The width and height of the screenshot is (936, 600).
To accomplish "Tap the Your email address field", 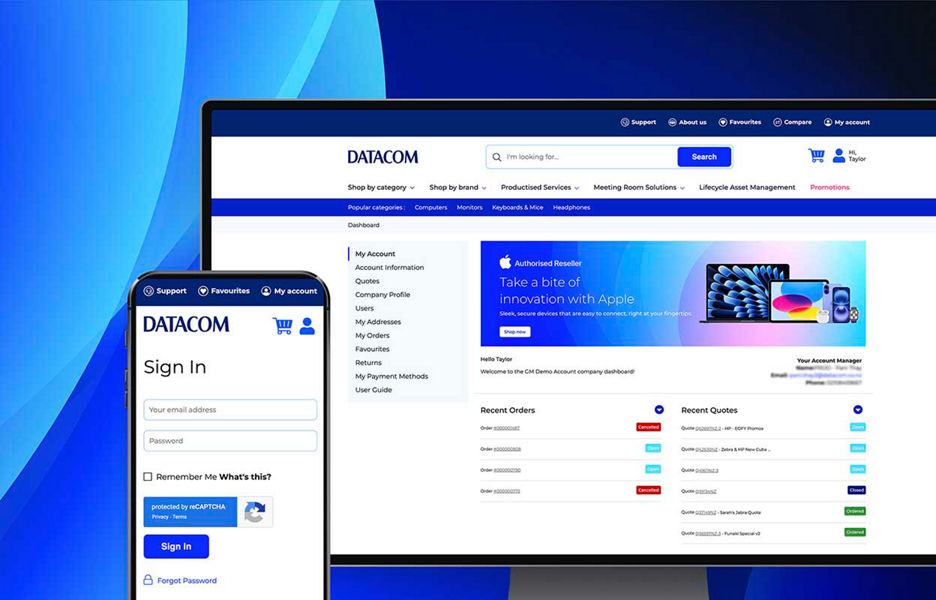I will point(230,410).
